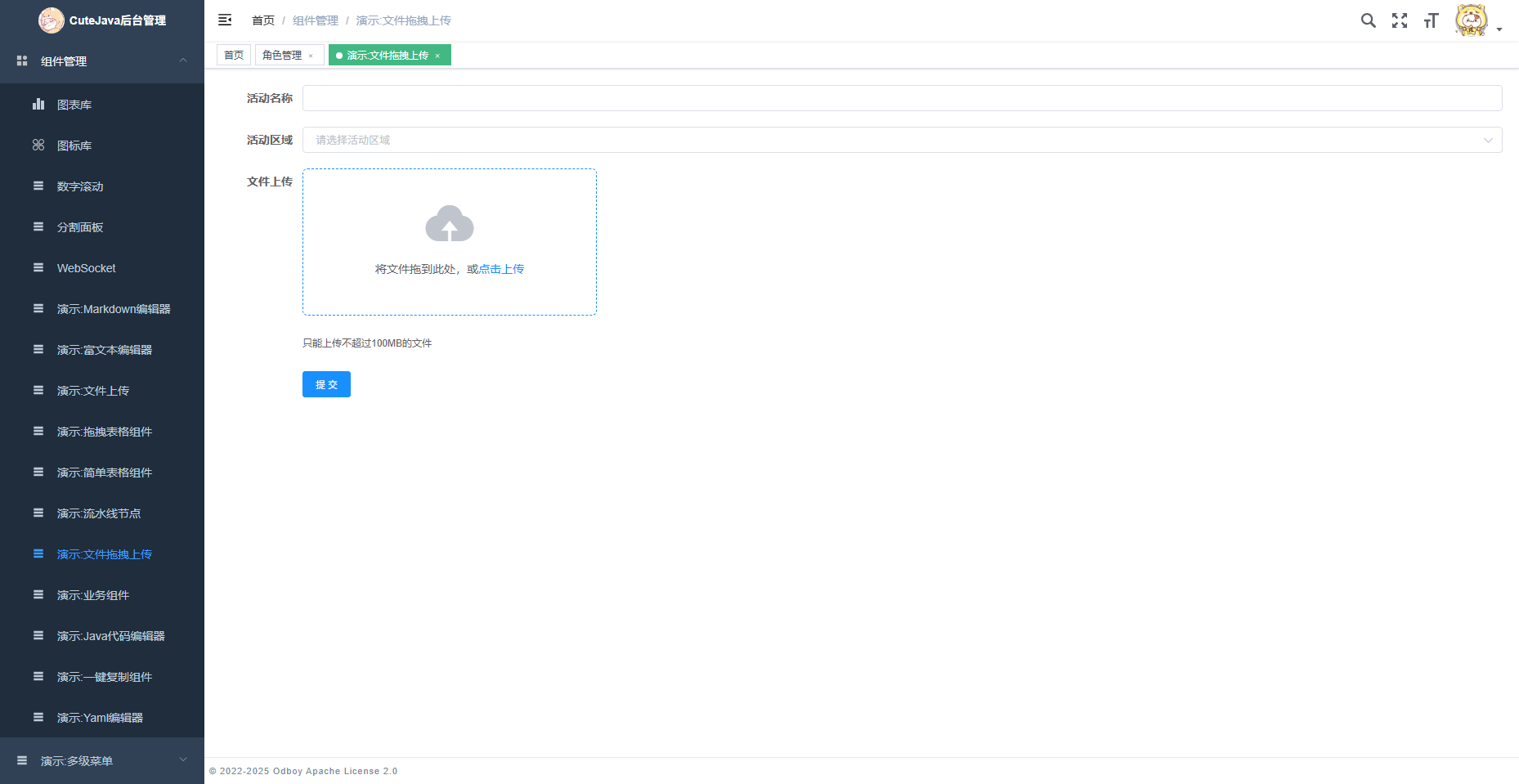Focus the 活动名称 input field
Viewport: 1519px width, 784px height.
(x=902, y=98)
